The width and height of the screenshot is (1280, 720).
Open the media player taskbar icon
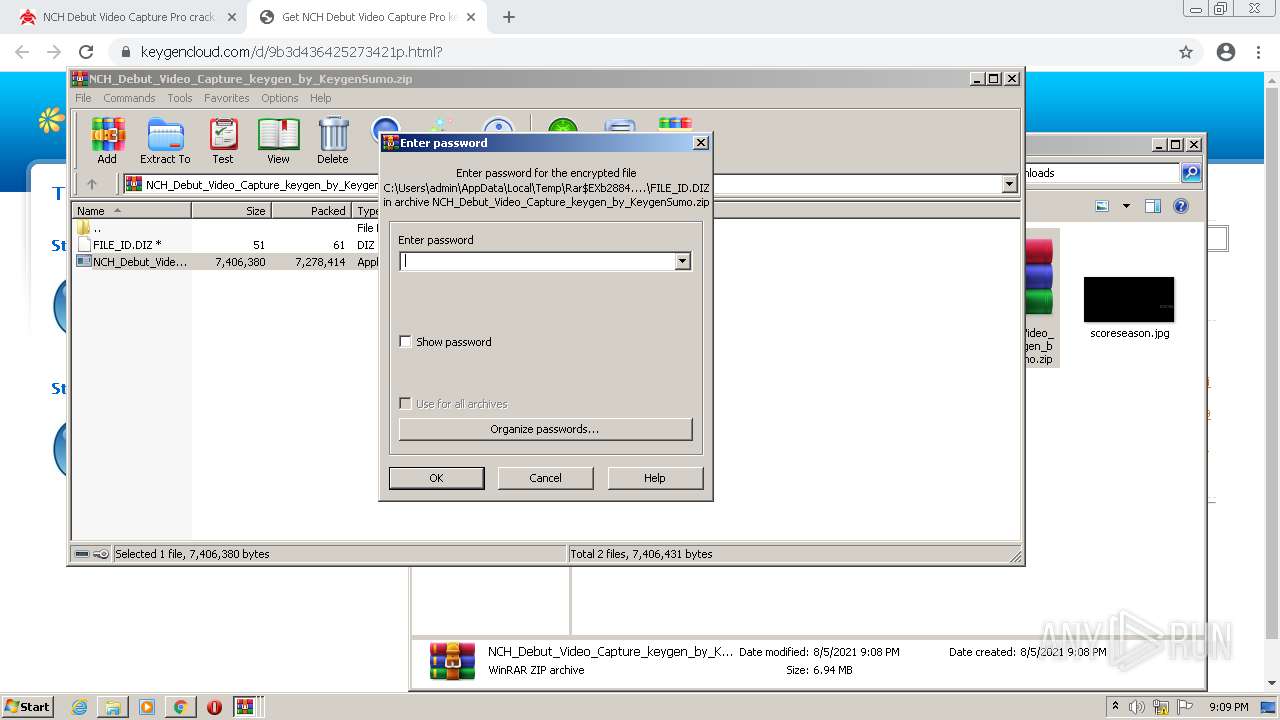tap(147, 707)
